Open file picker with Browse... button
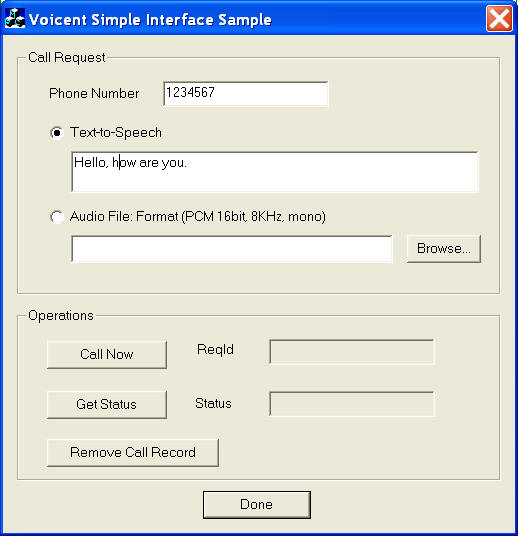Viewport: 518px width, 536px height. [x=444, y=249]
